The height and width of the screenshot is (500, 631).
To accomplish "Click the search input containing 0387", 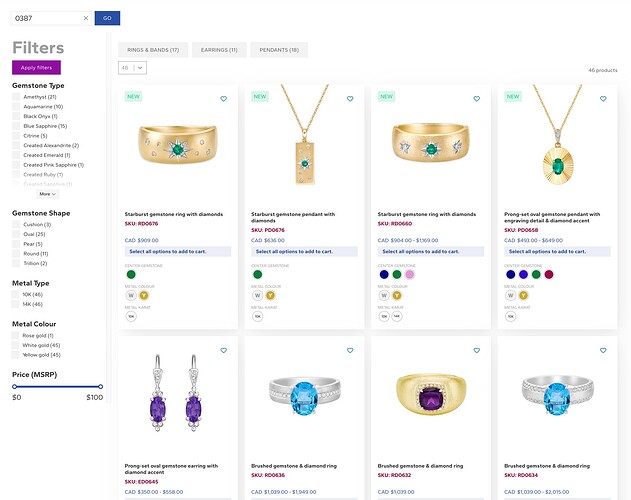I will click(46, 18).
